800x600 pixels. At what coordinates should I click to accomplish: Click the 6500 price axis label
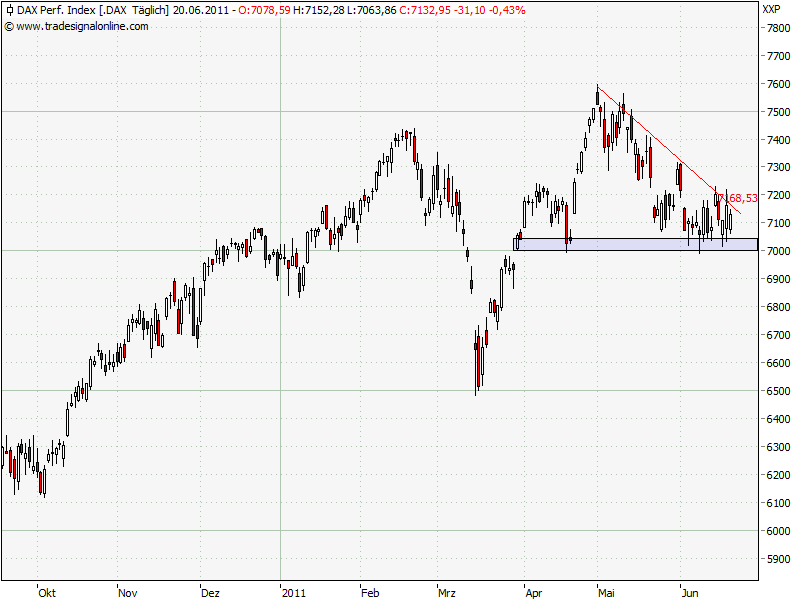(x=779, y=391)
